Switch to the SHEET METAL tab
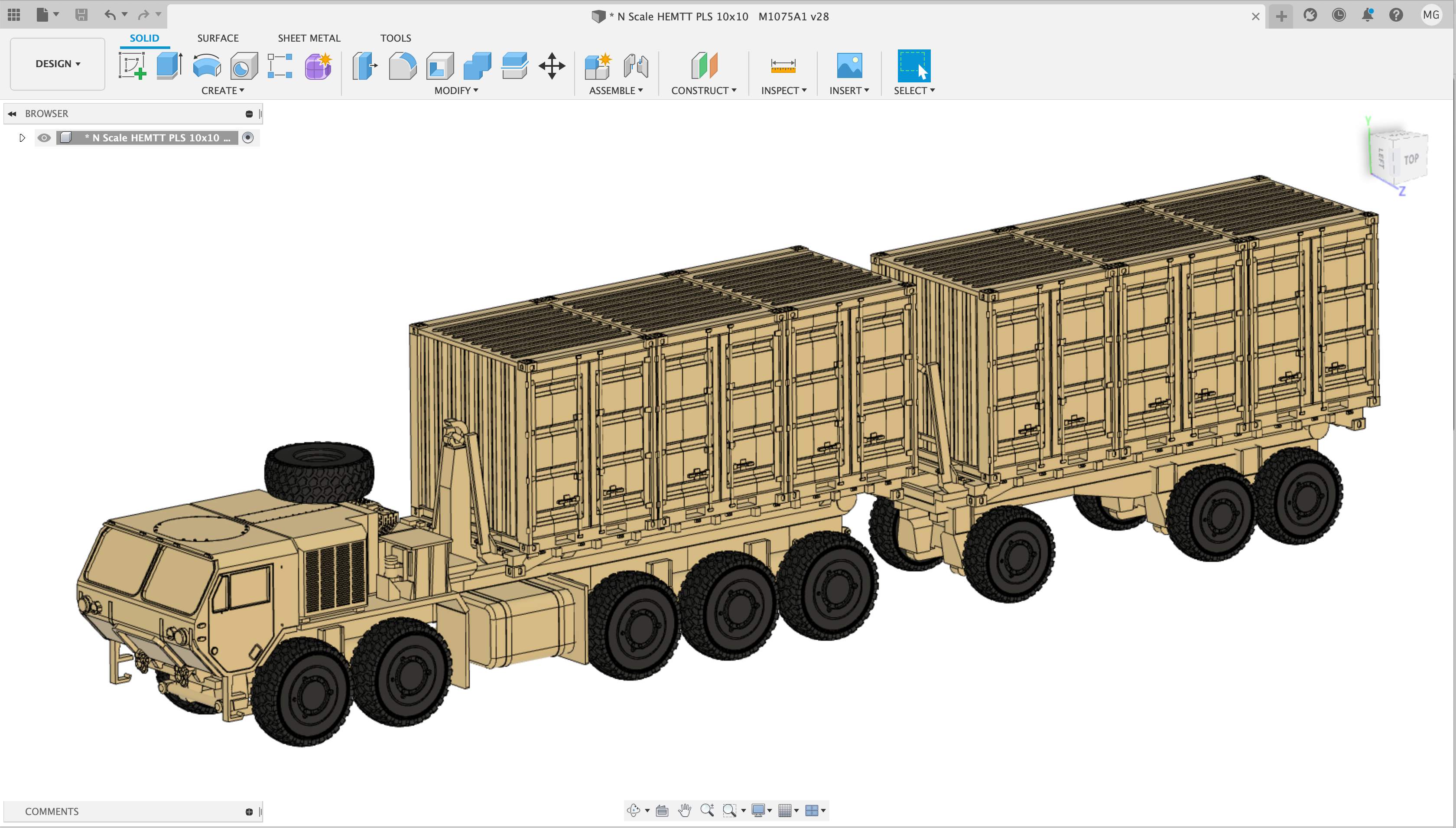 pos(309,38)
